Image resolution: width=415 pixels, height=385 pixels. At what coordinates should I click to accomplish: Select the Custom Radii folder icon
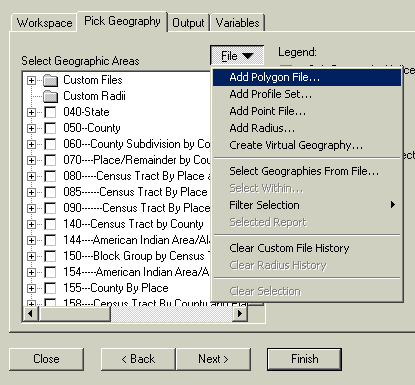pos(51,96)
